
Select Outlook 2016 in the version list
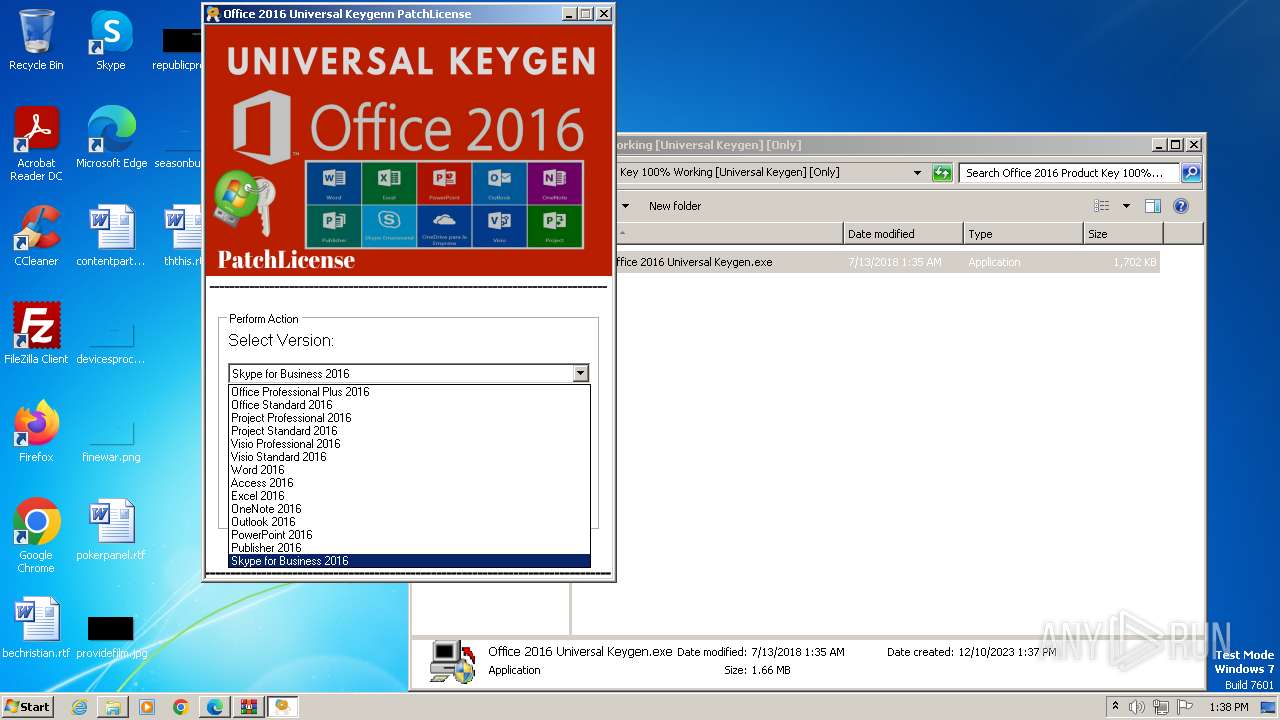click(409, 522)
